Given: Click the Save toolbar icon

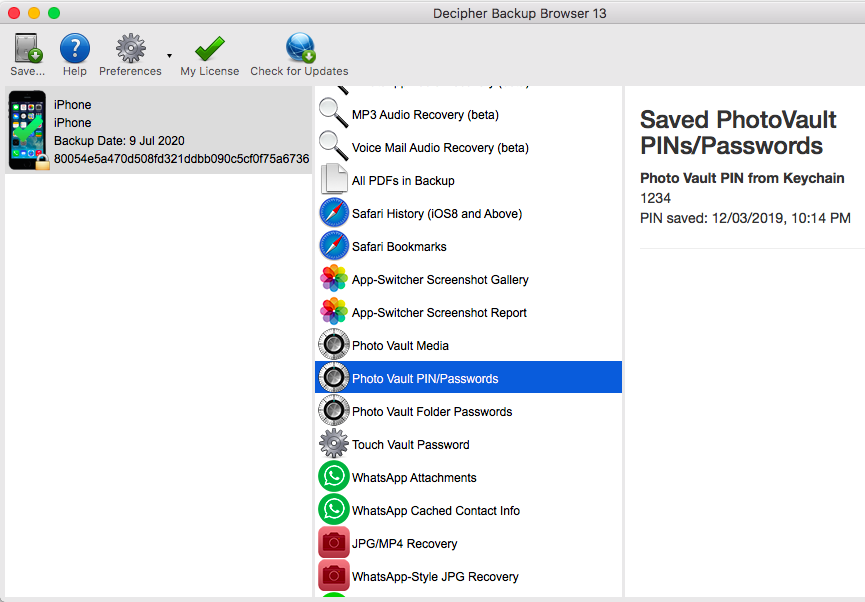Looking at the screenshot, I should pos(28,48).
